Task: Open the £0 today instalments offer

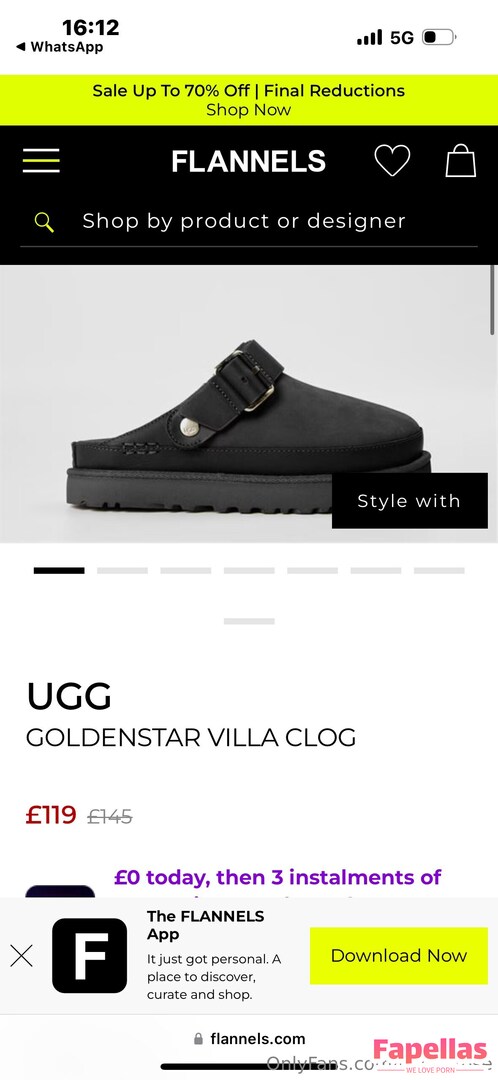Action: pyautogui.click(x=278, y=878)
